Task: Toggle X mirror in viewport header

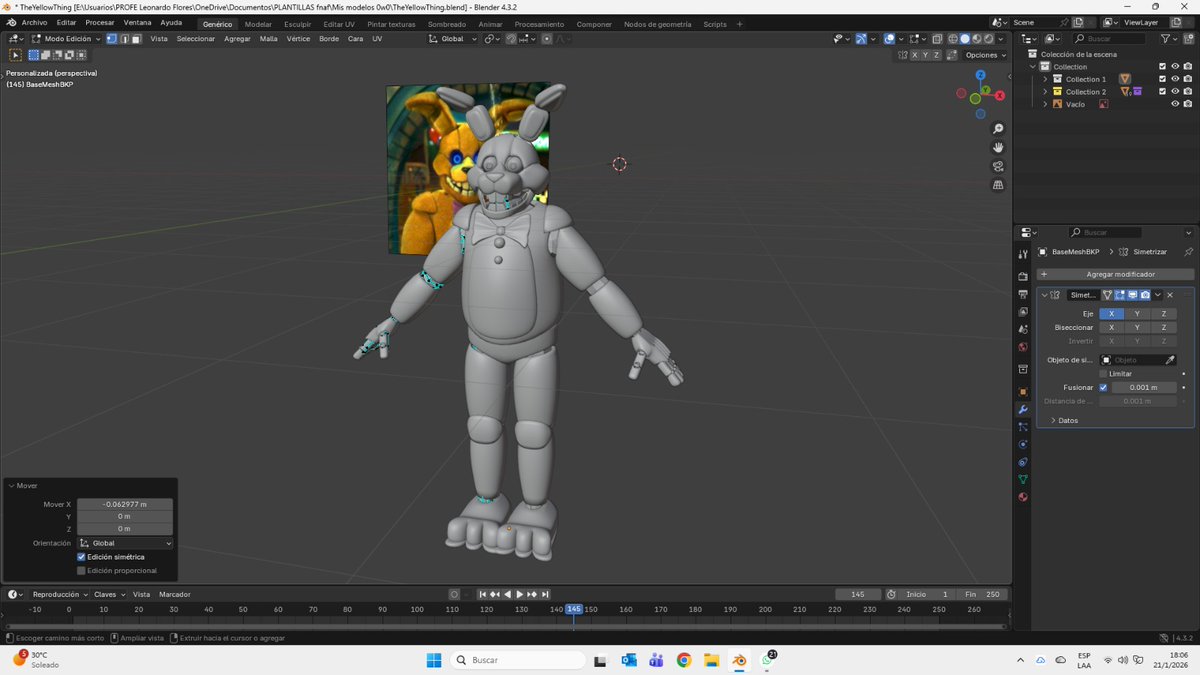Action: pos(914,55)
